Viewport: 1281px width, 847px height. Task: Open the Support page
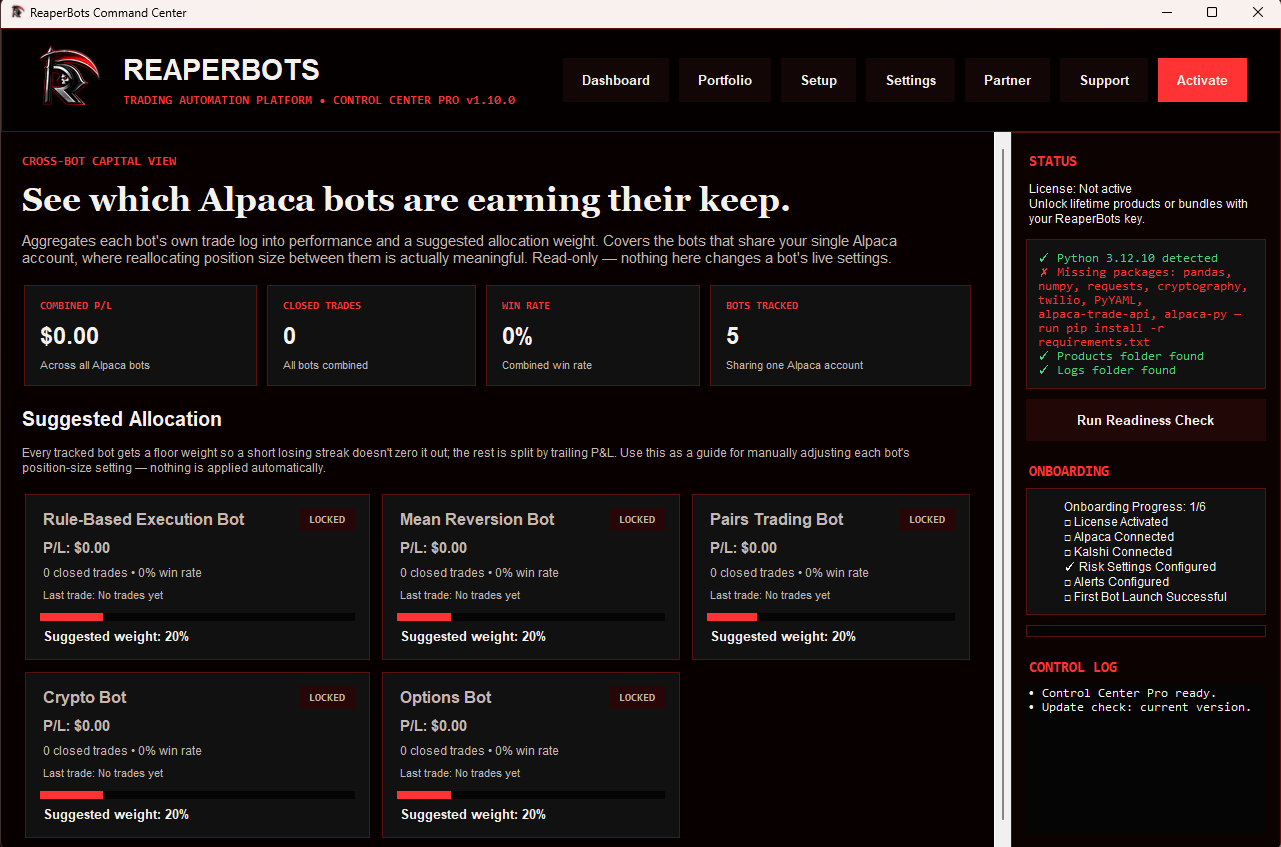(x=1104, y=80)
